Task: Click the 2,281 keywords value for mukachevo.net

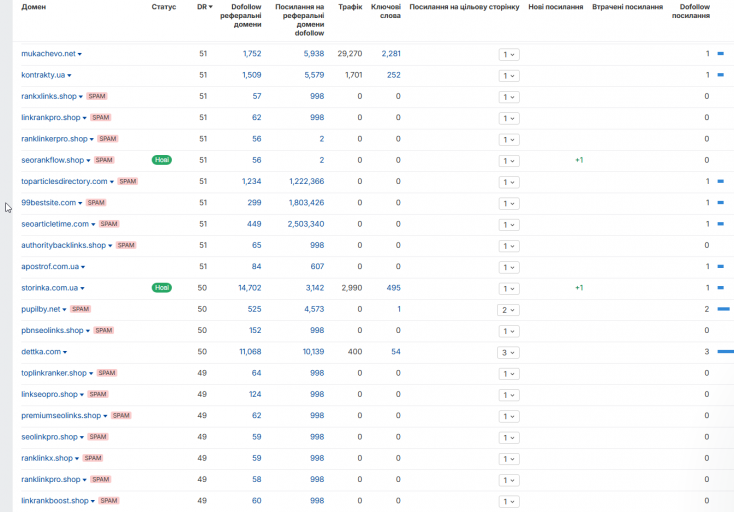Action: point(391,54)
